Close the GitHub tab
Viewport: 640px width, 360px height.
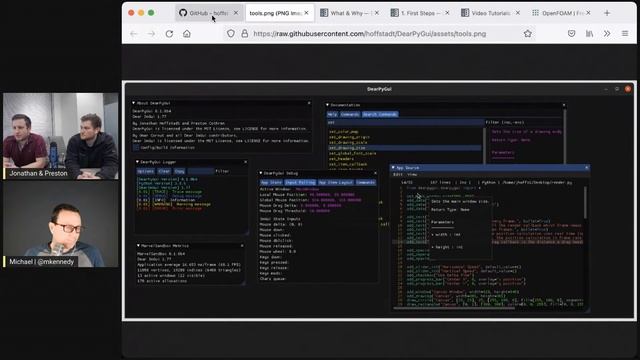tap(236, 13)
